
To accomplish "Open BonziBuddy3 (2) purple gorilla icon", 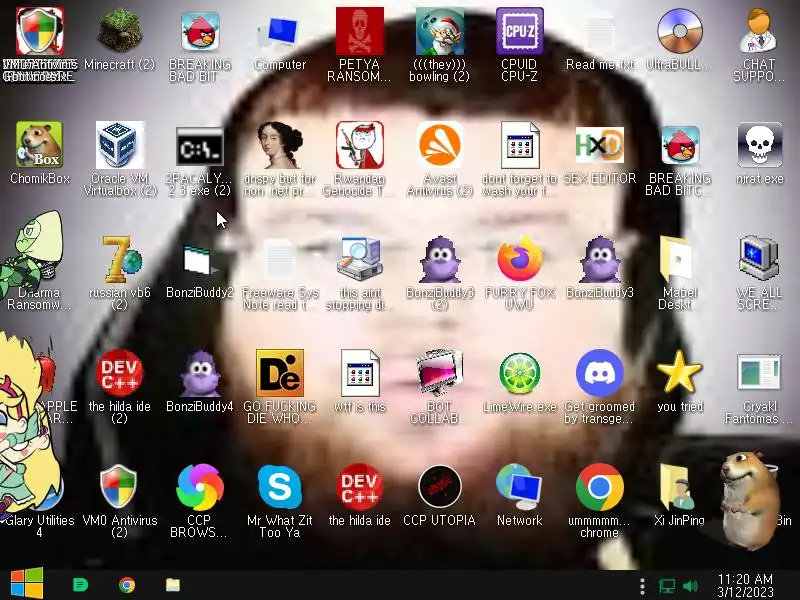I will click(440, 259).
